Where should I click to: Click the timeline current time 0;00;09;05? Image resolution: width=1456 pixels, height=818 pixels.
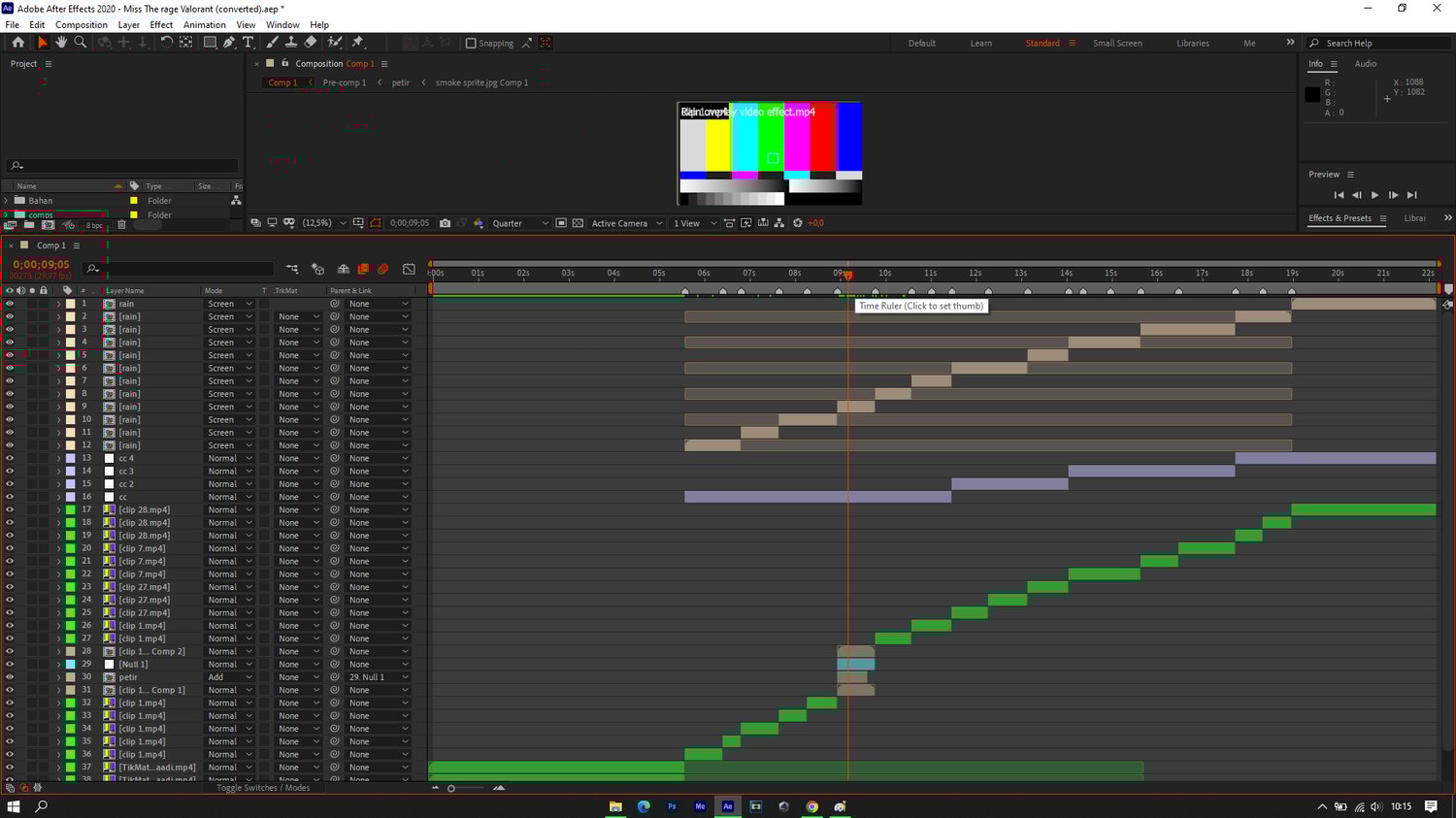pyautogui.click(x=41, y=264)
